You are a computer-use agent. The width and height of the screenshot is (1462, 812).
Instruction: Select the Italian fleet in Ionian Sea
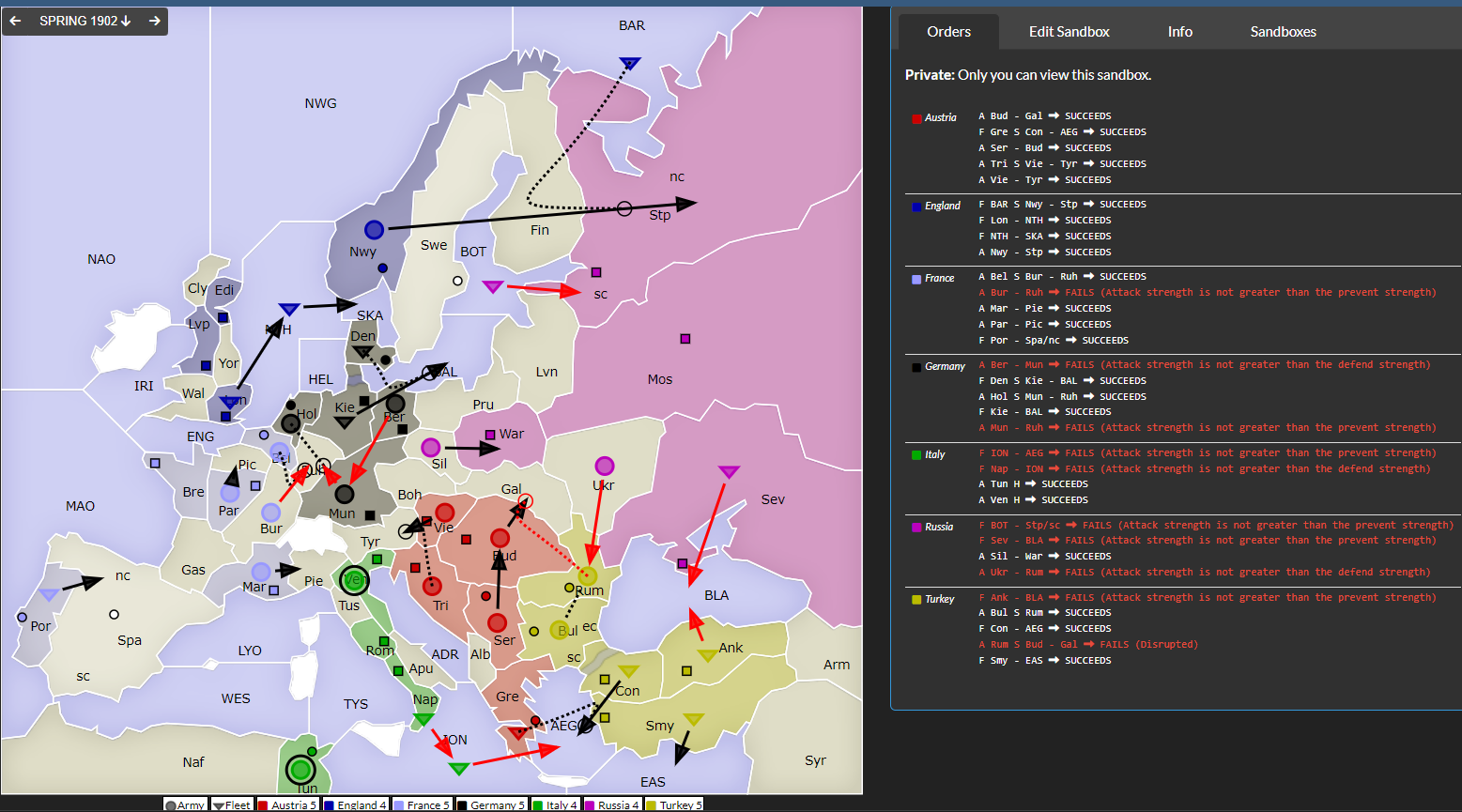point(458,768)
